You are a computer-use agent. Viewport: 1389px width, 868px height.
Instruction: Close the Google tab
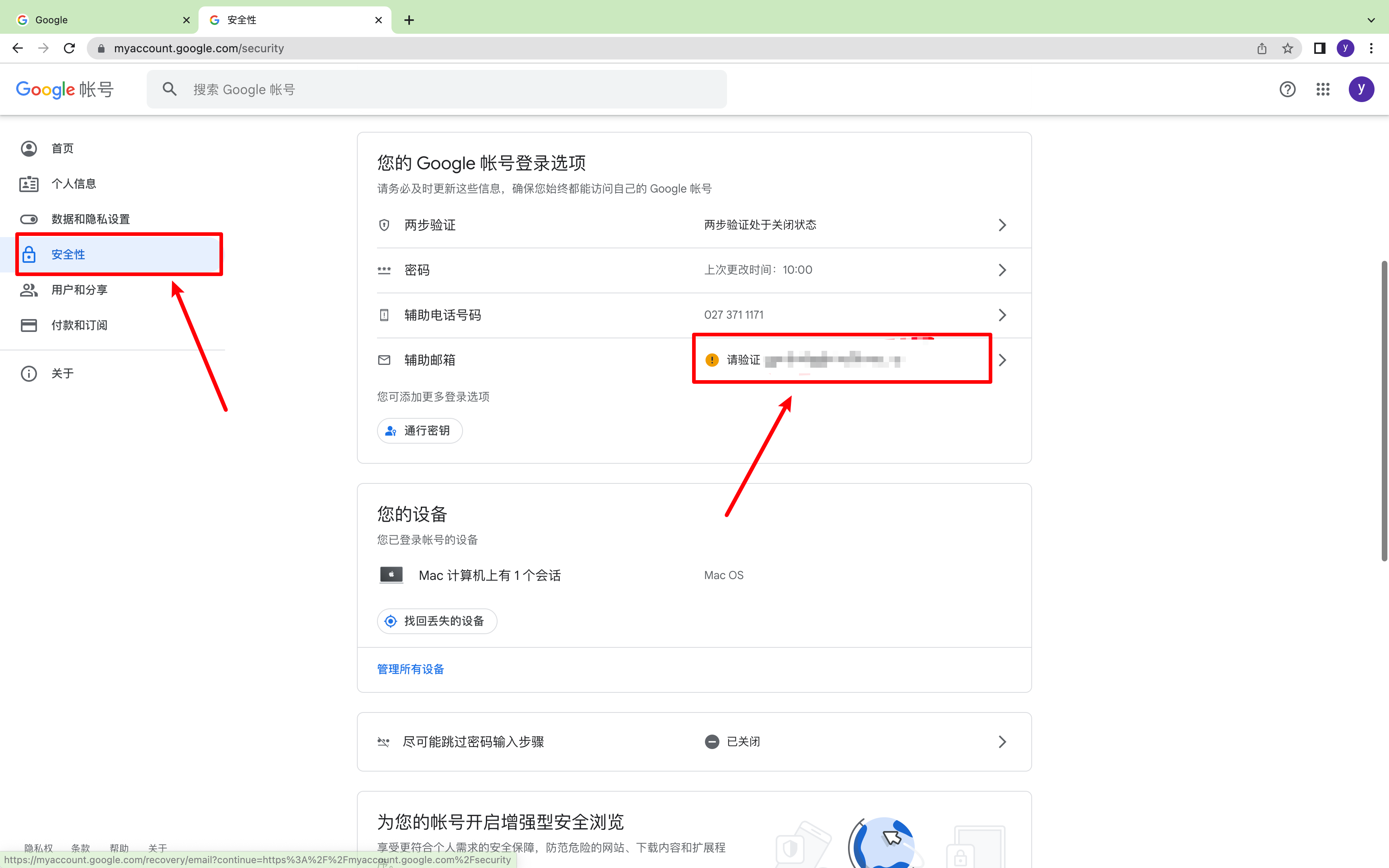pos(186,20)
